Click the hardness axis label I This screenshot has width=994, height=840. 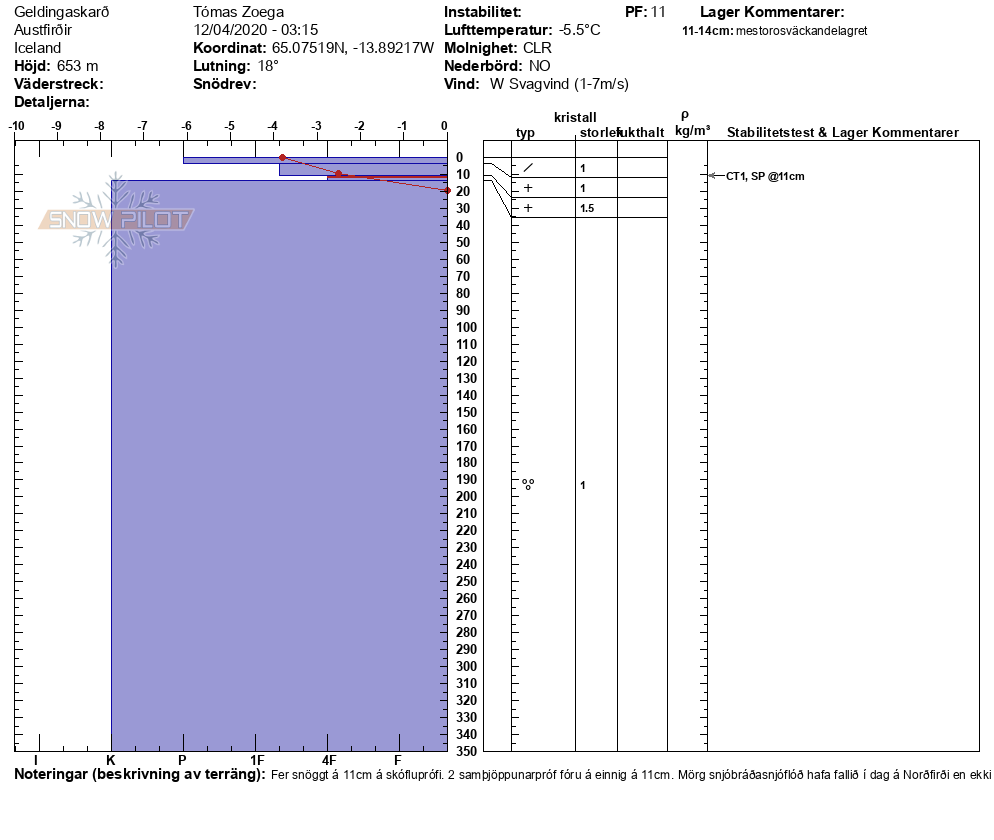click(36, 760)
